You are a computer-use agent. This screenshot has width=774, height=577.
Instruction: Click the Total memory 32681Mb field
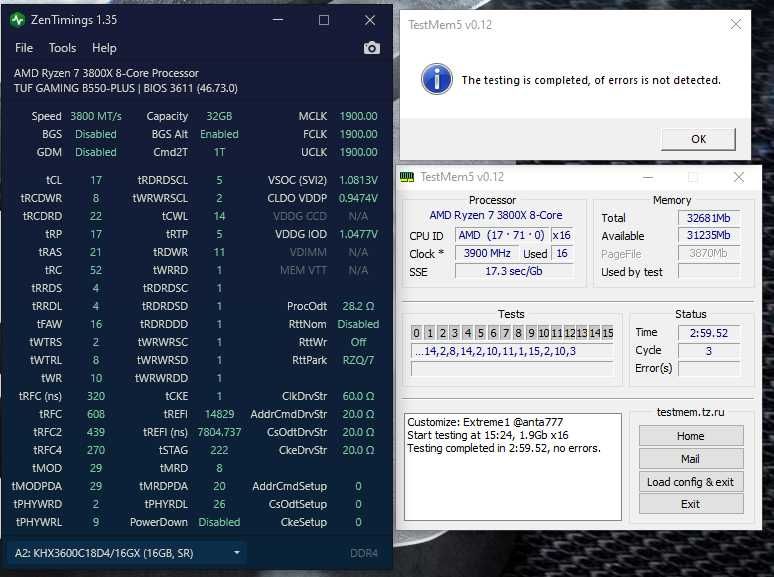709,218
